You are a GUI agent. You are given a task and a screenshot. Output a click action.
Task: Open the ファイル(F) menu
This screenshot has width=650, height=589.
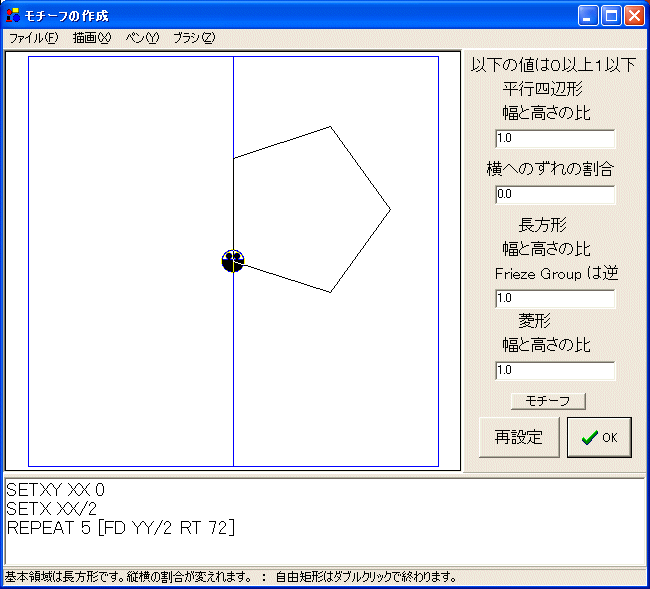click(x=34, y=38)
